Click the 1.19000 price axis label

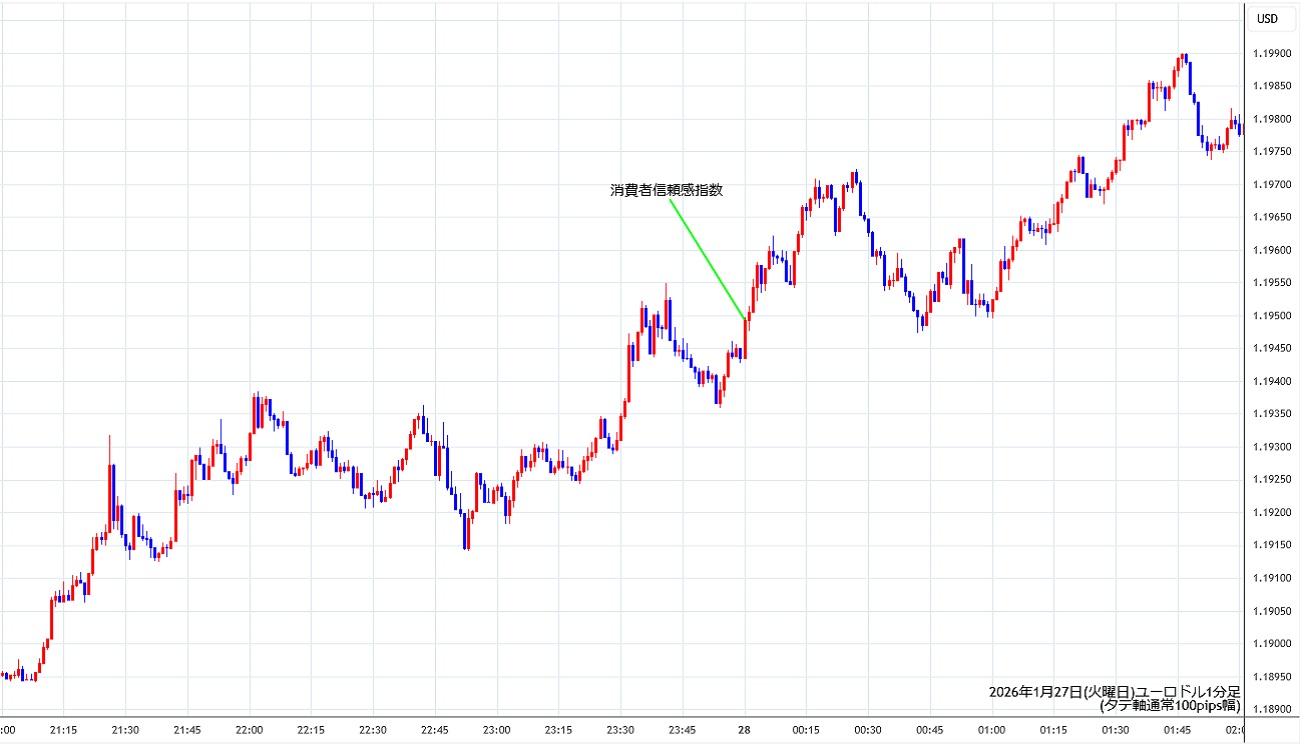[1271, 644]
